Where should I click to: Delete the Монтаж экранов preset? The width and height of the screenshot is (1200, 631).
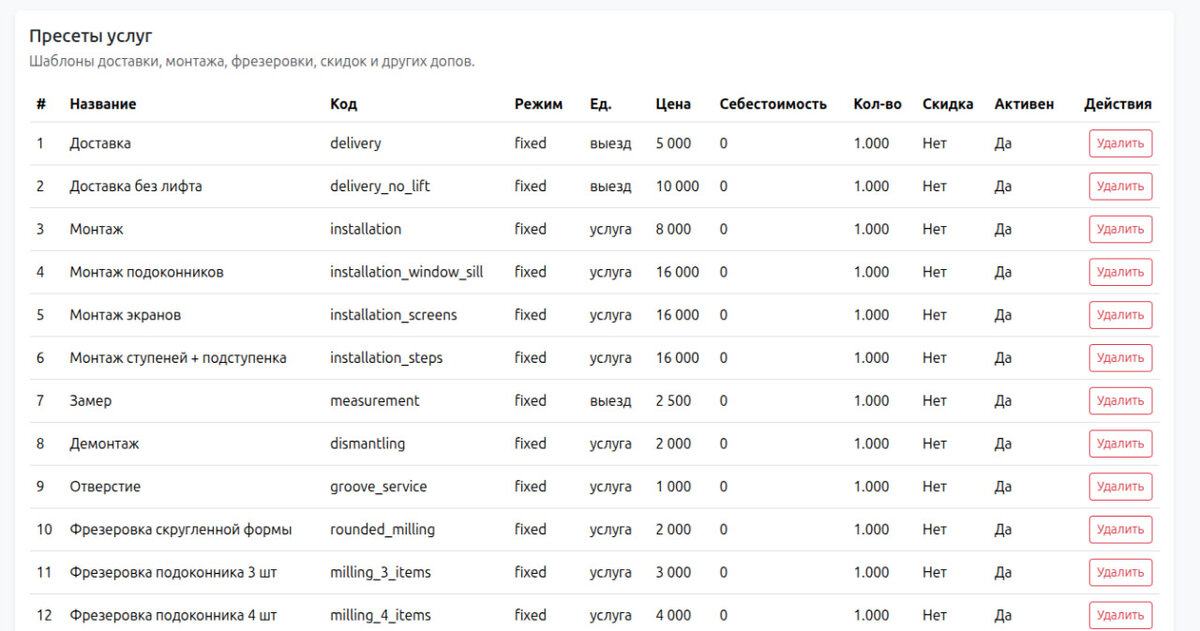click(x=1120, y=315)
